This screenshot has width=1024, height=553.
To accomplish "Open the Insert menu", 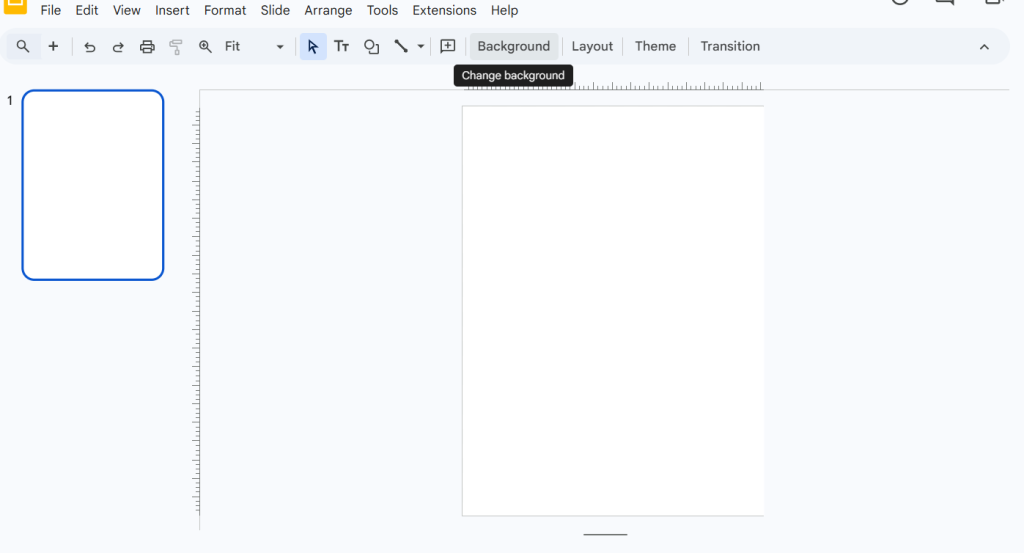I will [172, 10].
